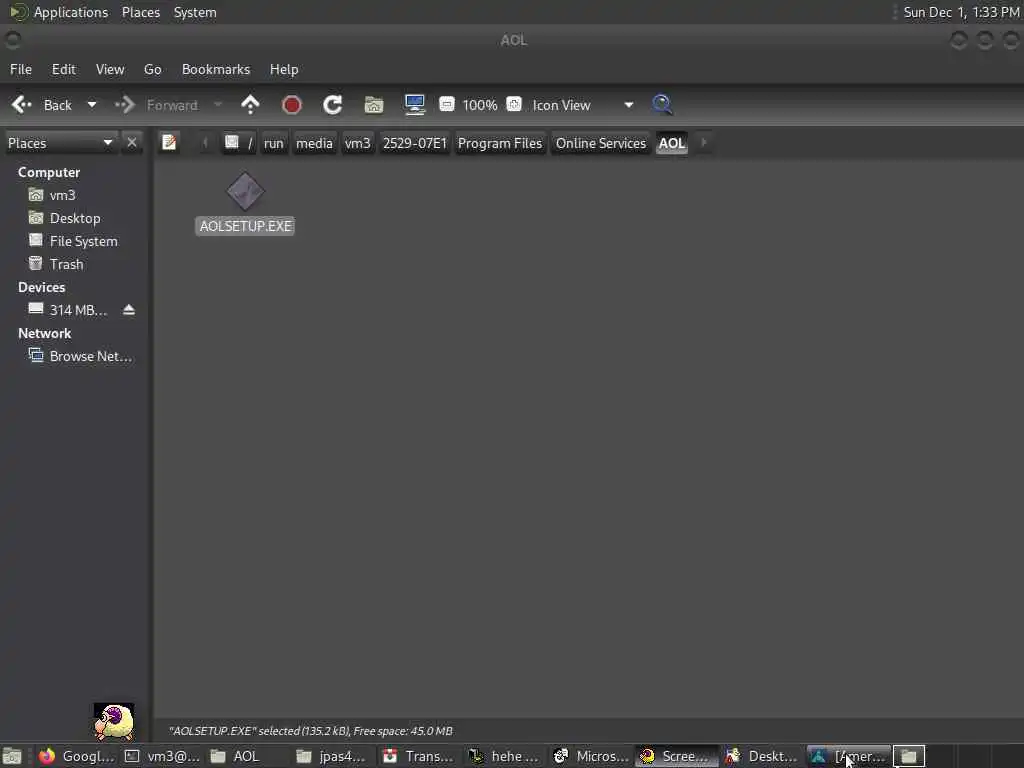Eject the 314 MB volume

click(129, 310)
